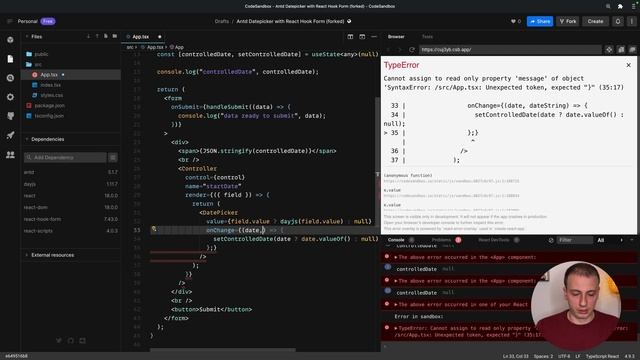Open the Live collaboration people icon
640x360 pixels.
pyautogui.click(x=10, y=154)
